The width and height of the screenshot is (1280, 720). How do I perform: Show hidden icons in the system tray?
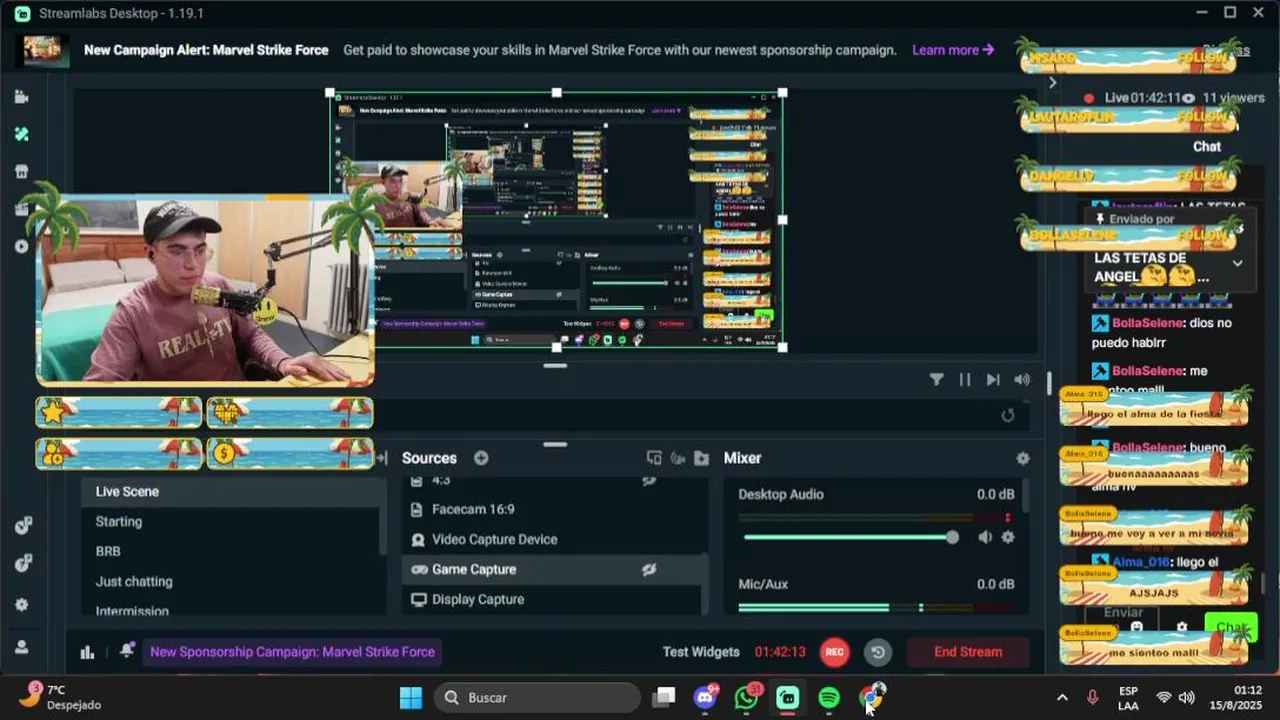tap(1062, 697)
